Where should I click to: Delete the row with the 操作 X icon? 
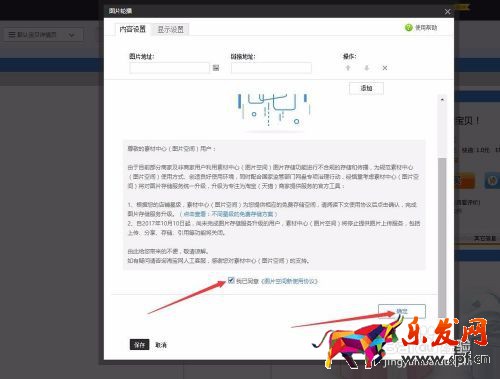point(385,68)
